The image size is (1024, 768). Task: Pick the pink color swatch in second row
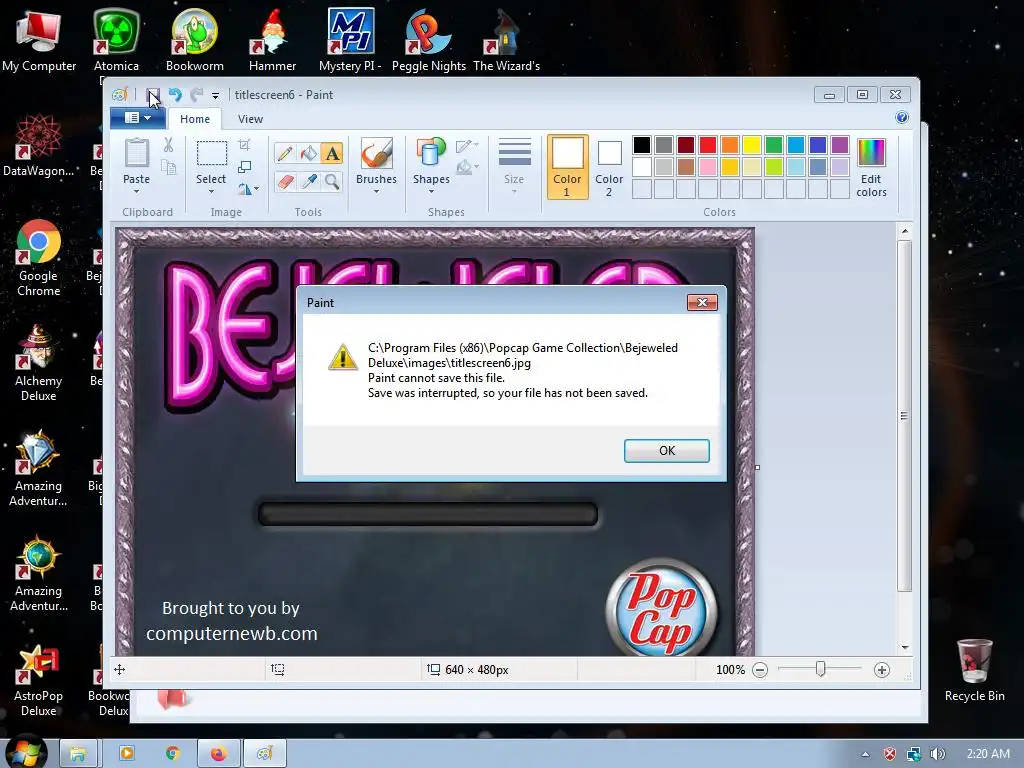pos(707,167)
